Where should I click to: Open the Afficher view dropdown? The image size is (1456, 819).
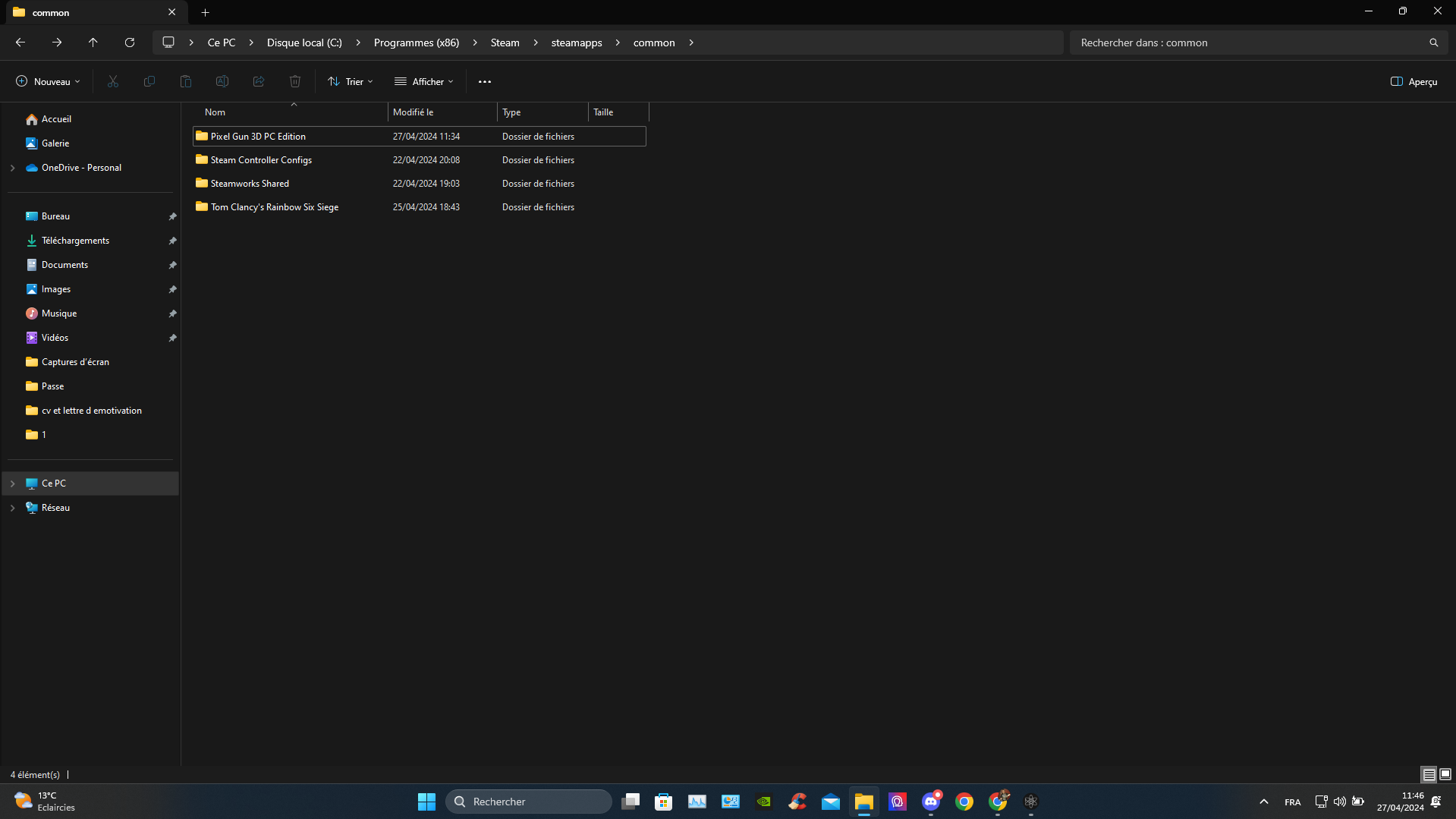tap(424, 81)
